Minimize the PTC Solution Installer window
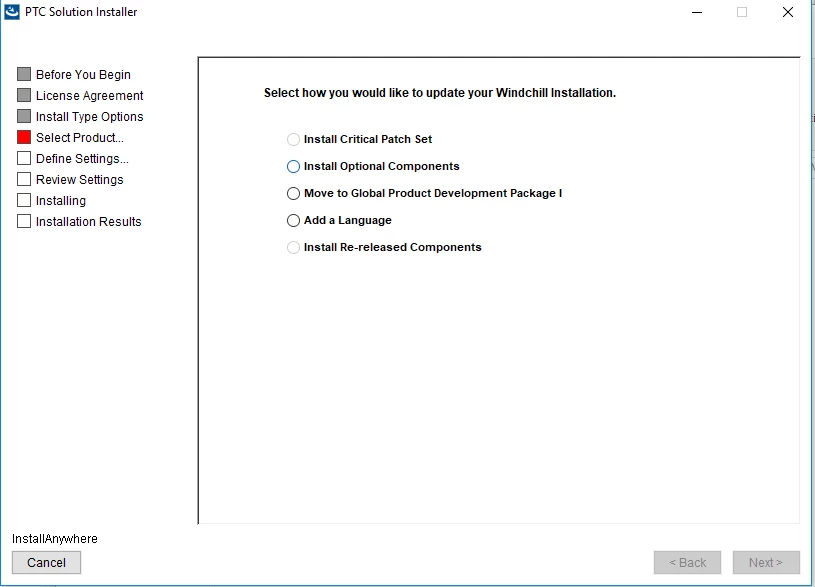 (x=697, y=12)
